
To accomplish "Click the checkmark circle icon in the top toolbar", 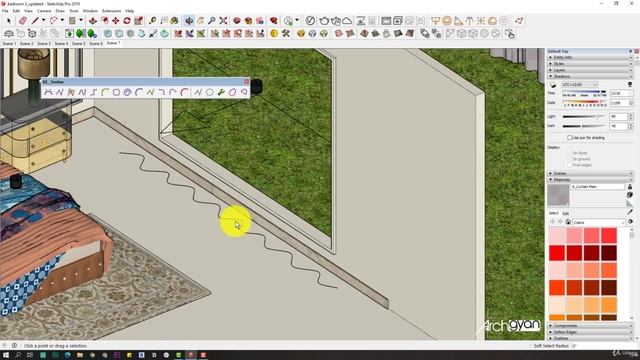I will 310,20.
